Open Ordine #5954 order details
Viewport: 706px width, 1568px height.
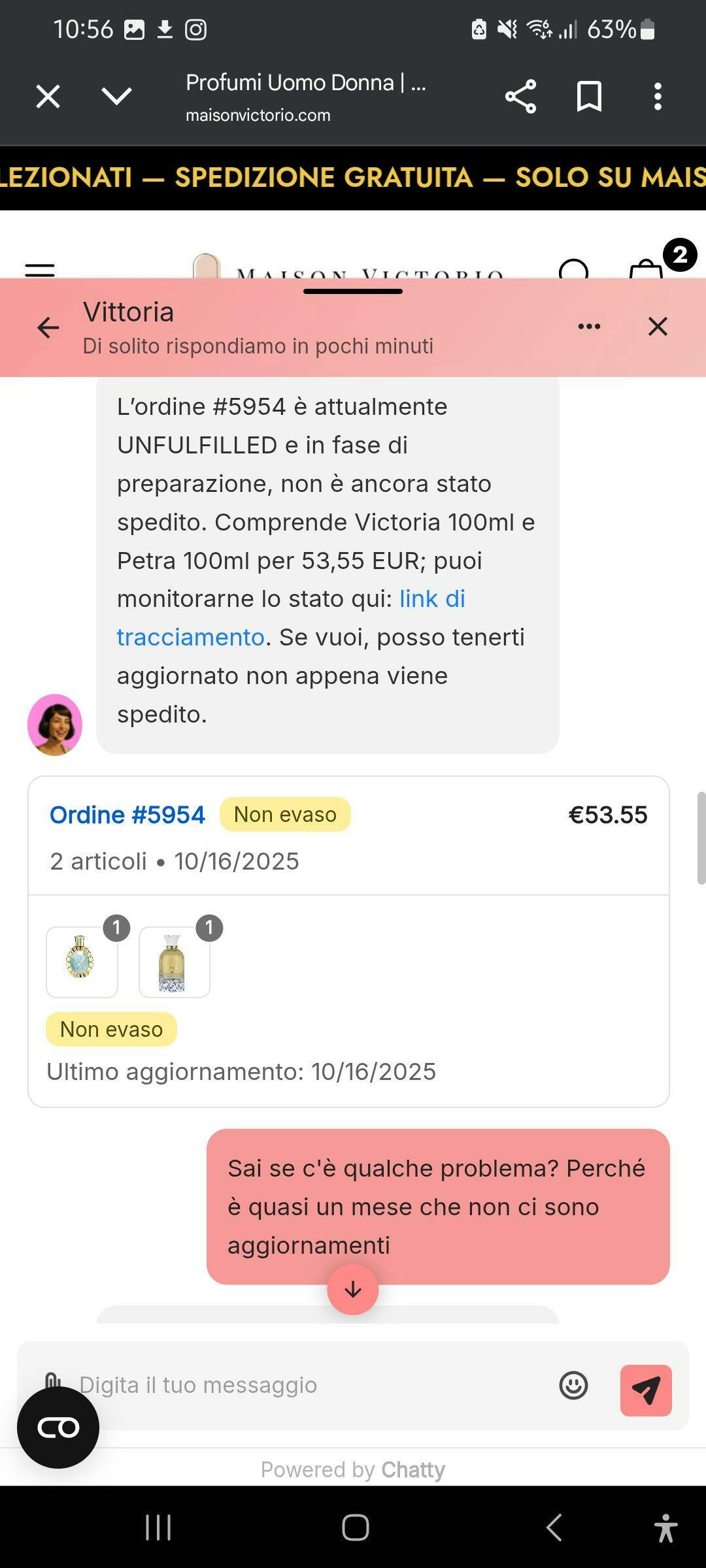pos(127,815)
